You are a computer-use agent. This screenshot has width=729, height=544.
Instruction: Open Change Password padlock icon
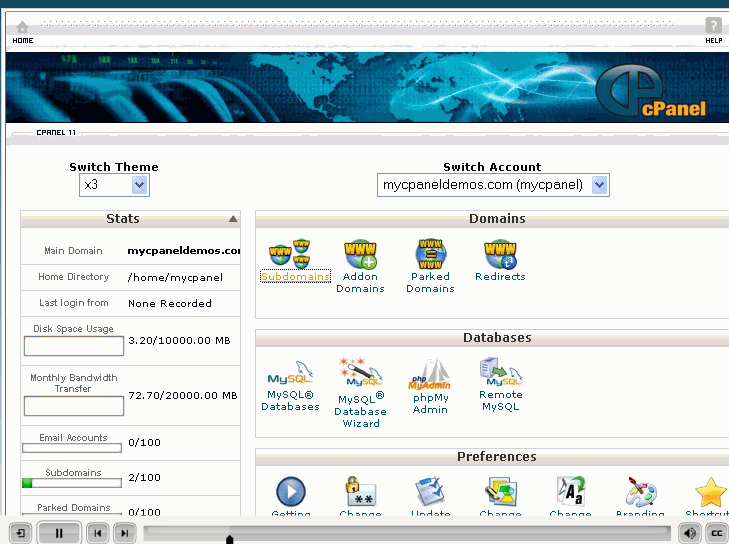[x=360, y=491]
